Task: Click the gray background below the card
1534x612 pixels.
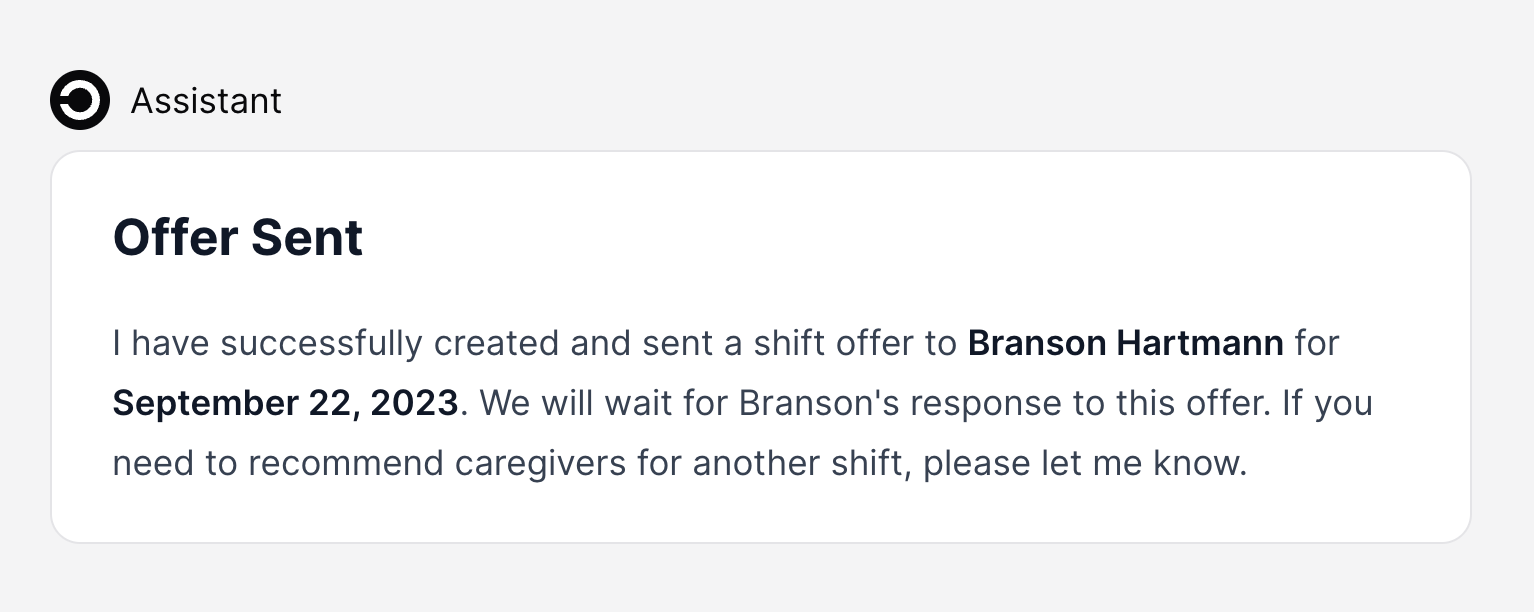Action: click(x=767, y=580)
